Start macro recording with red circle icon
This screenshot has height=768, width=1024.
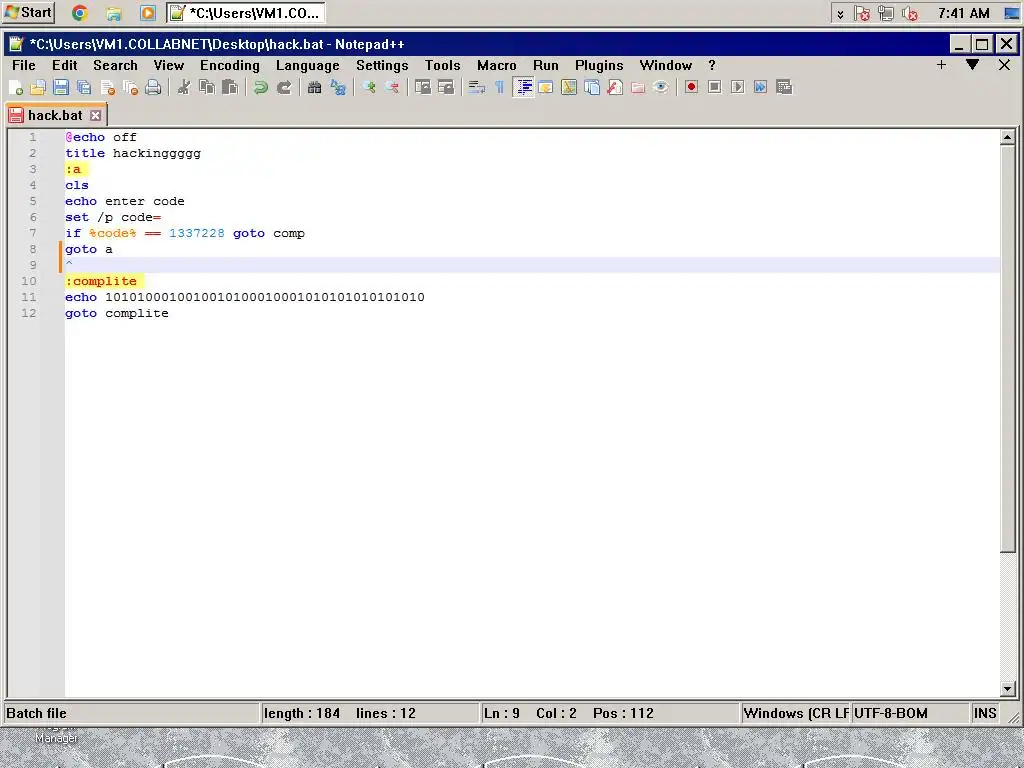pyautogui.click(x=692, y=88)
